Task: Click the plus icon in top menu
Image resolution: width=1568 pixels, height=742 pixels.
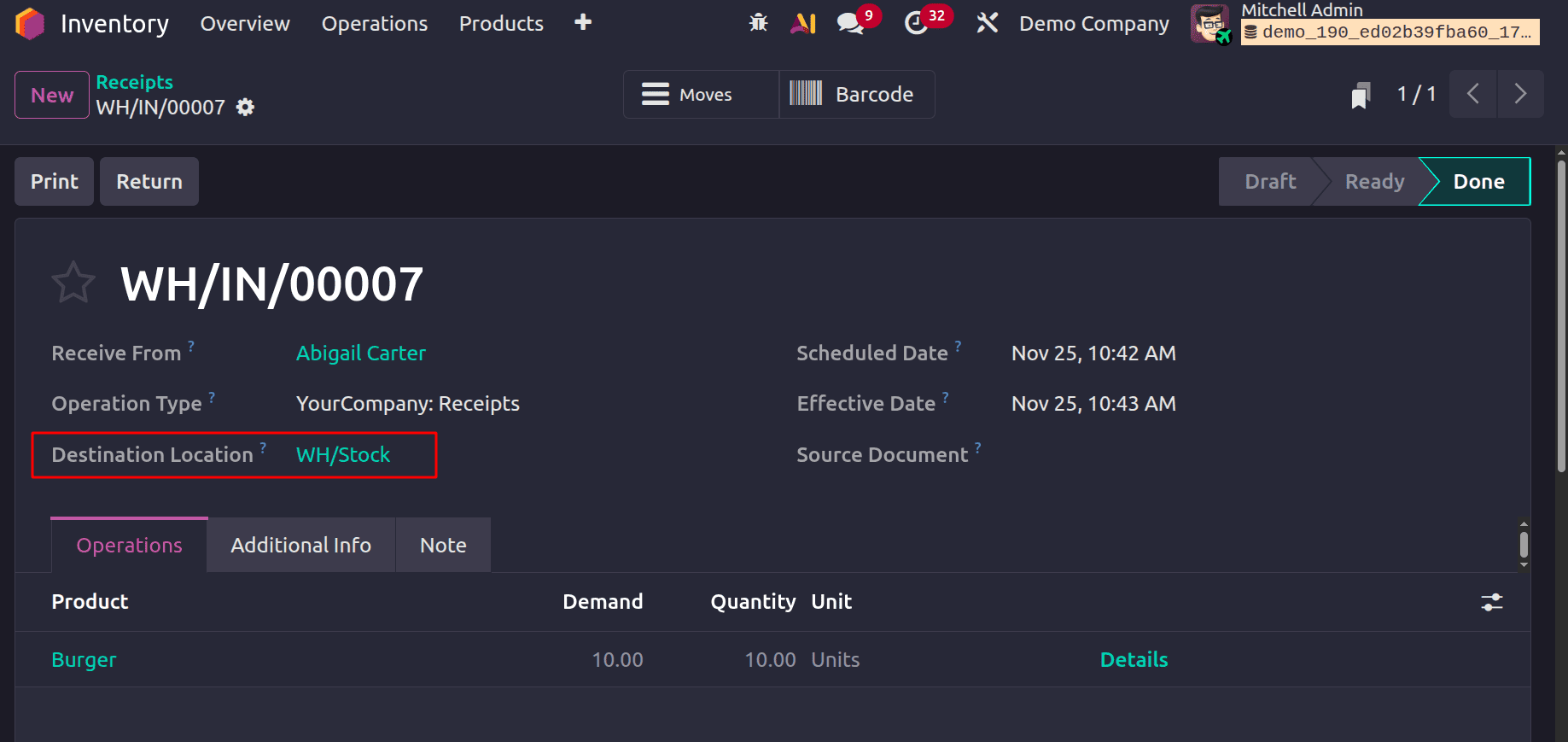Action: (583, 22)
